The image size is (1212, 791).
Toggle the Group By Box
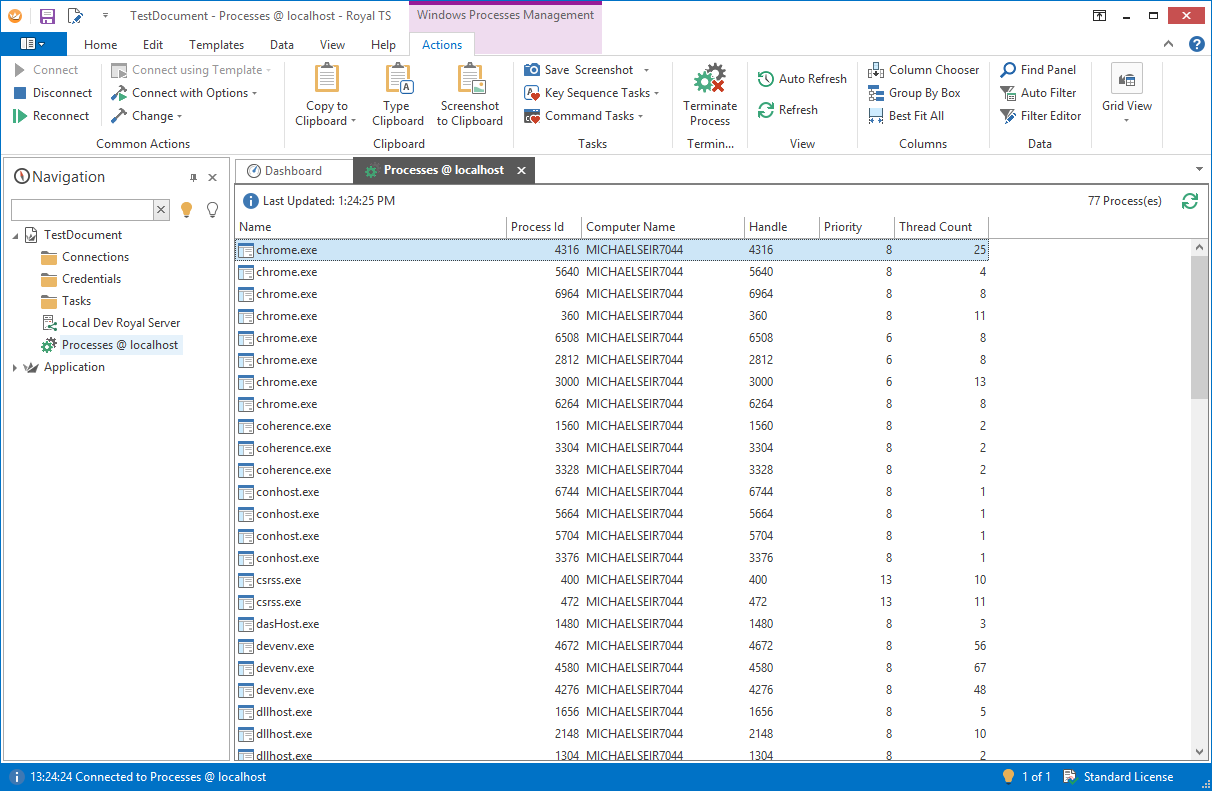914,93
